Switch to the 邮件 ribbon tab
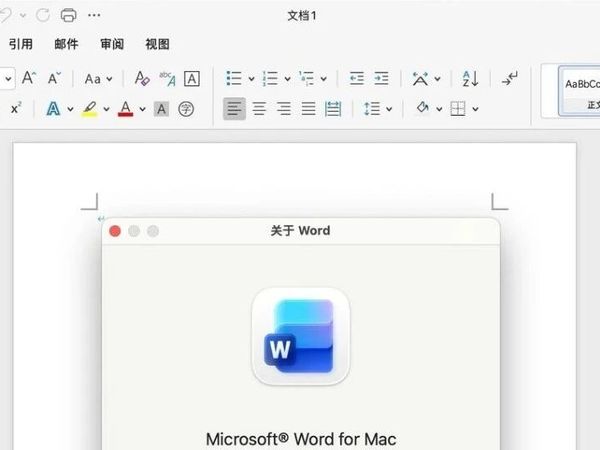The width and height of the screenshot is (600, 450). (66, 44)
